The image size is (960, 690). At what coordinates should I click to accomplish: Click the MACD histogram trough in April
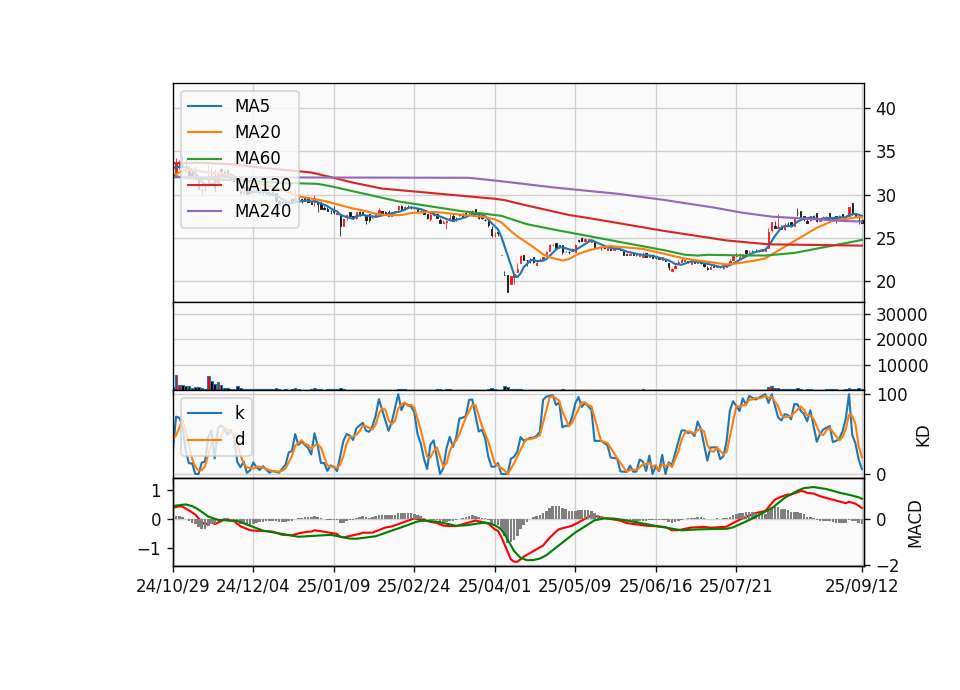(509, 530)
